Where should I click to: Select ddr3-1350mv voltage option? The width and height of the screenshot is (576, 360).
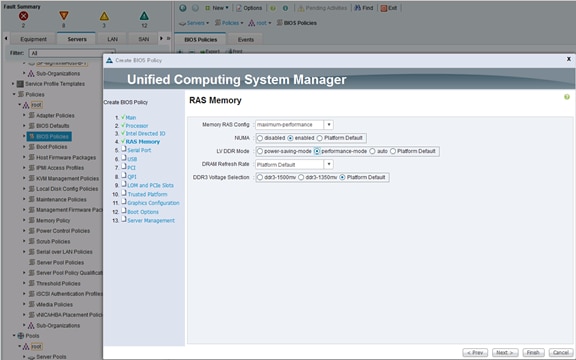coord(301,177)
